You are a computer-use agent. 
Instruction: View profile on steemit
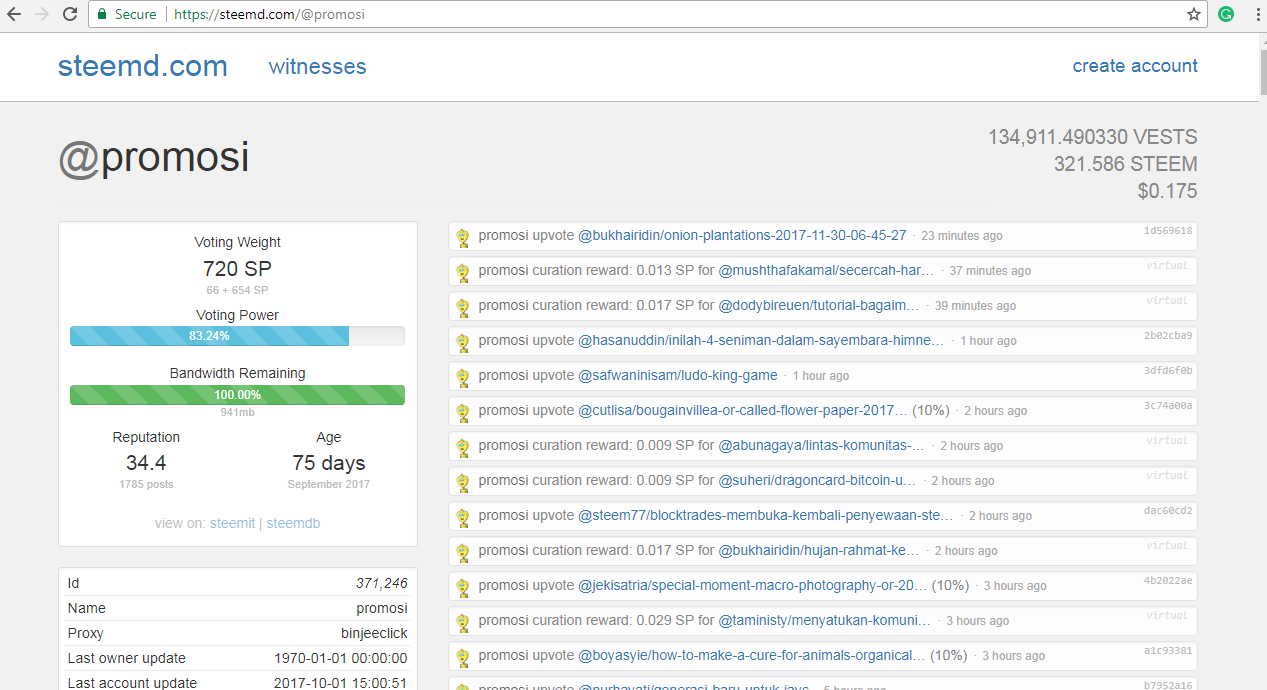pyautogui.click(x=232, y=523)
